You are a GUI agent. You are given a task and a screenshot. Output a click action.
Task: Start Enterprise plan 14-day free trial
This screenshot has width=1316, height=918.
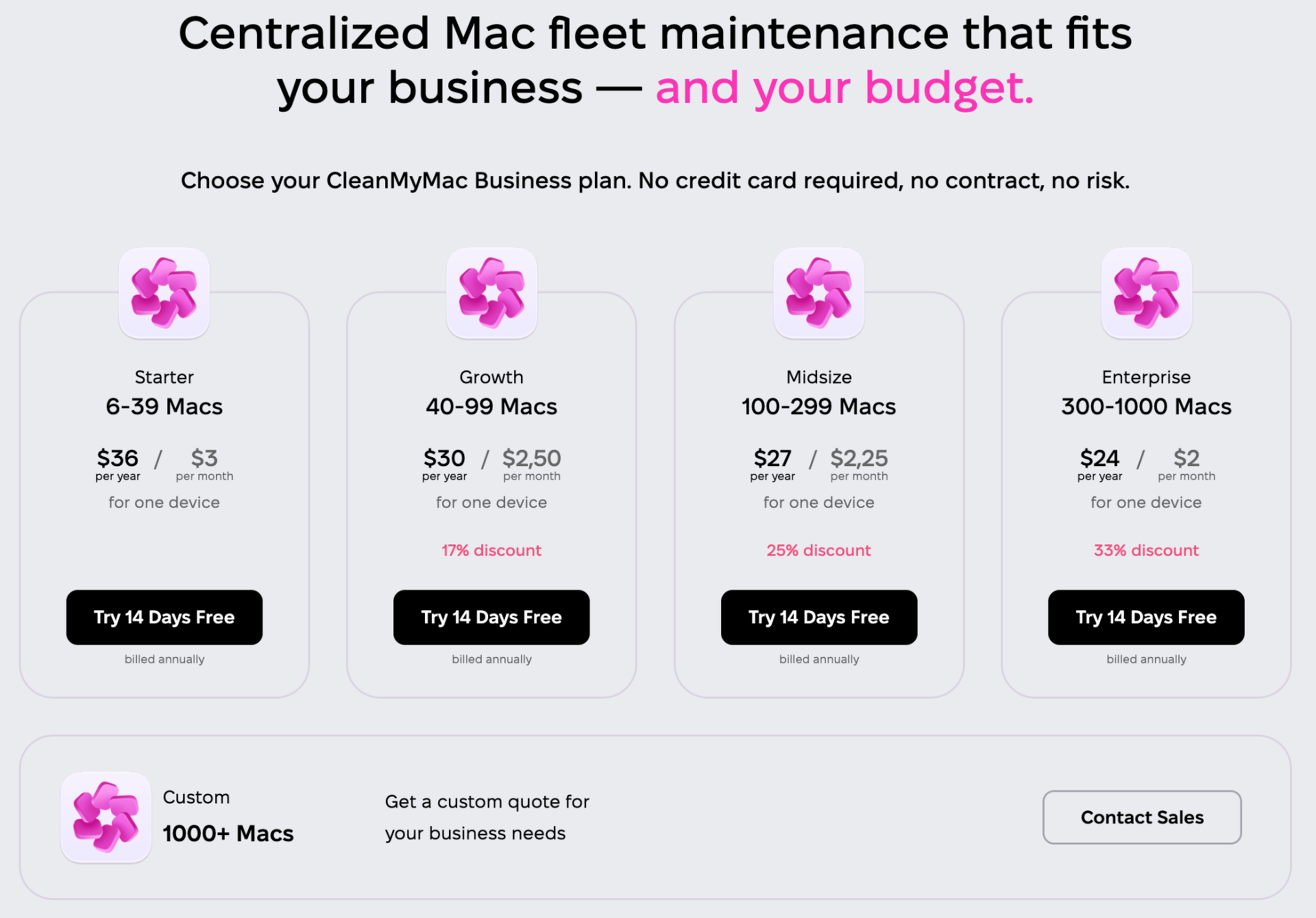1146,617
